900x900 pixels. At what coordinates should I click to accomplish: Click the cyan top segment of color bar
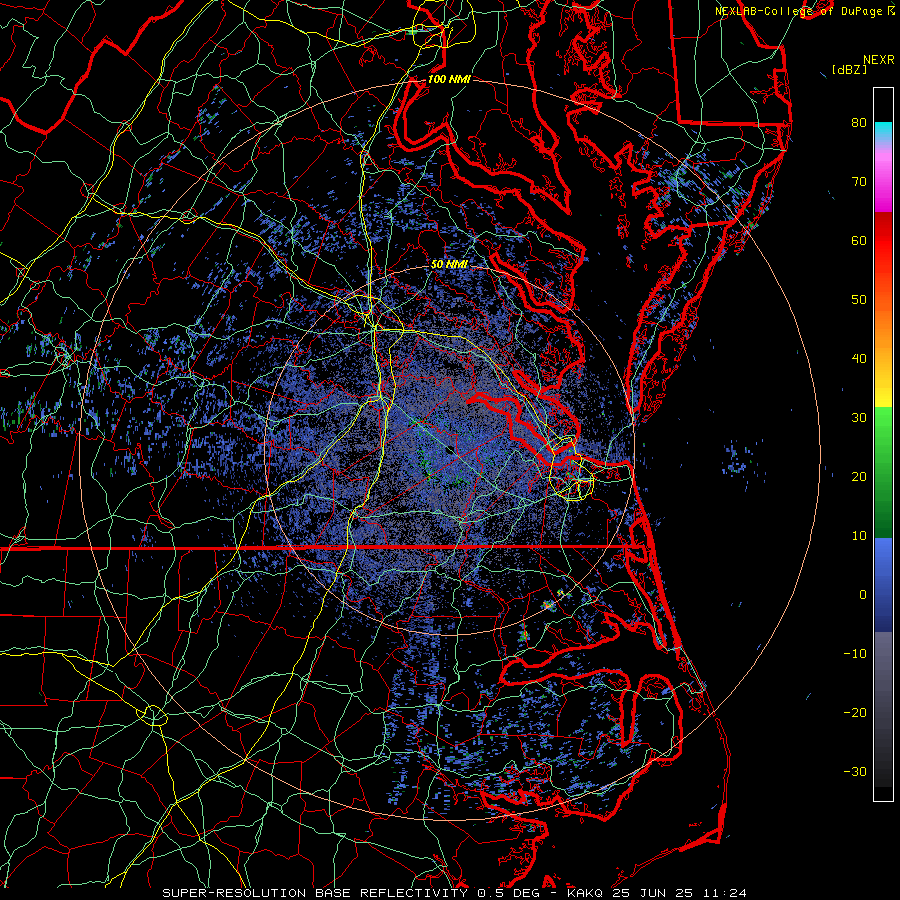(x=883, y=132)
